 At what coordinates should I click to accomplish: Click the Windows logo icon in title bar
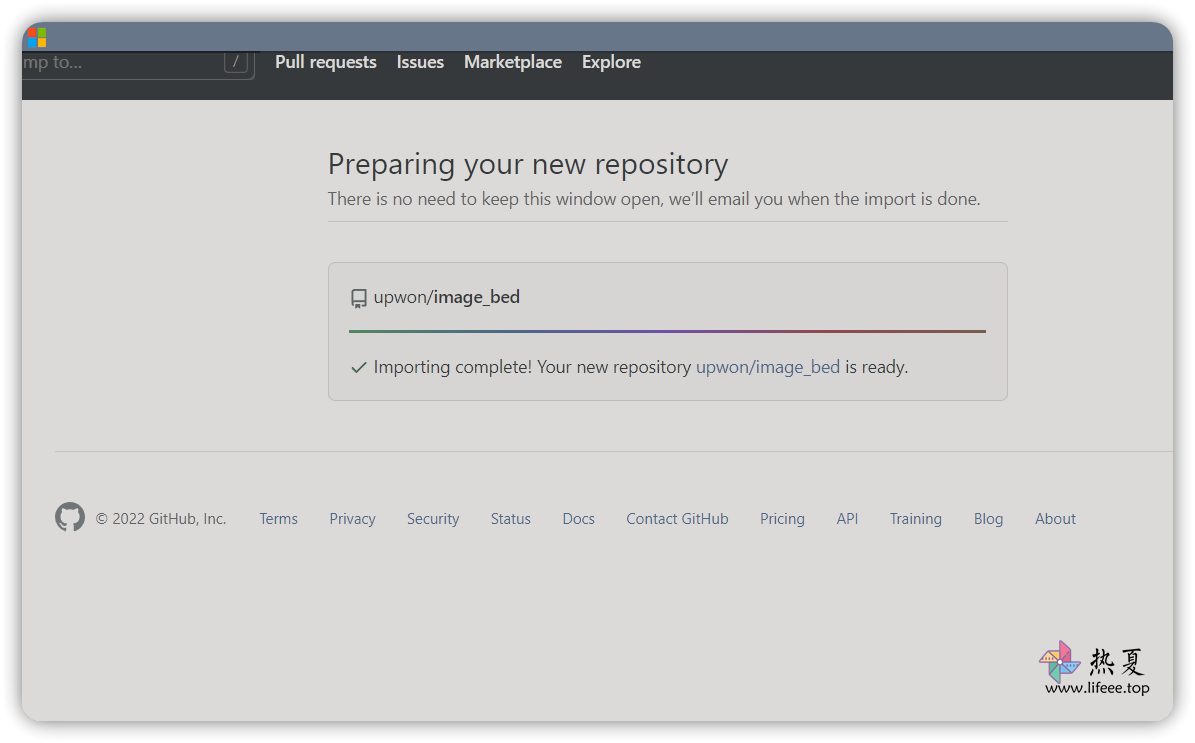pos(37,37)
